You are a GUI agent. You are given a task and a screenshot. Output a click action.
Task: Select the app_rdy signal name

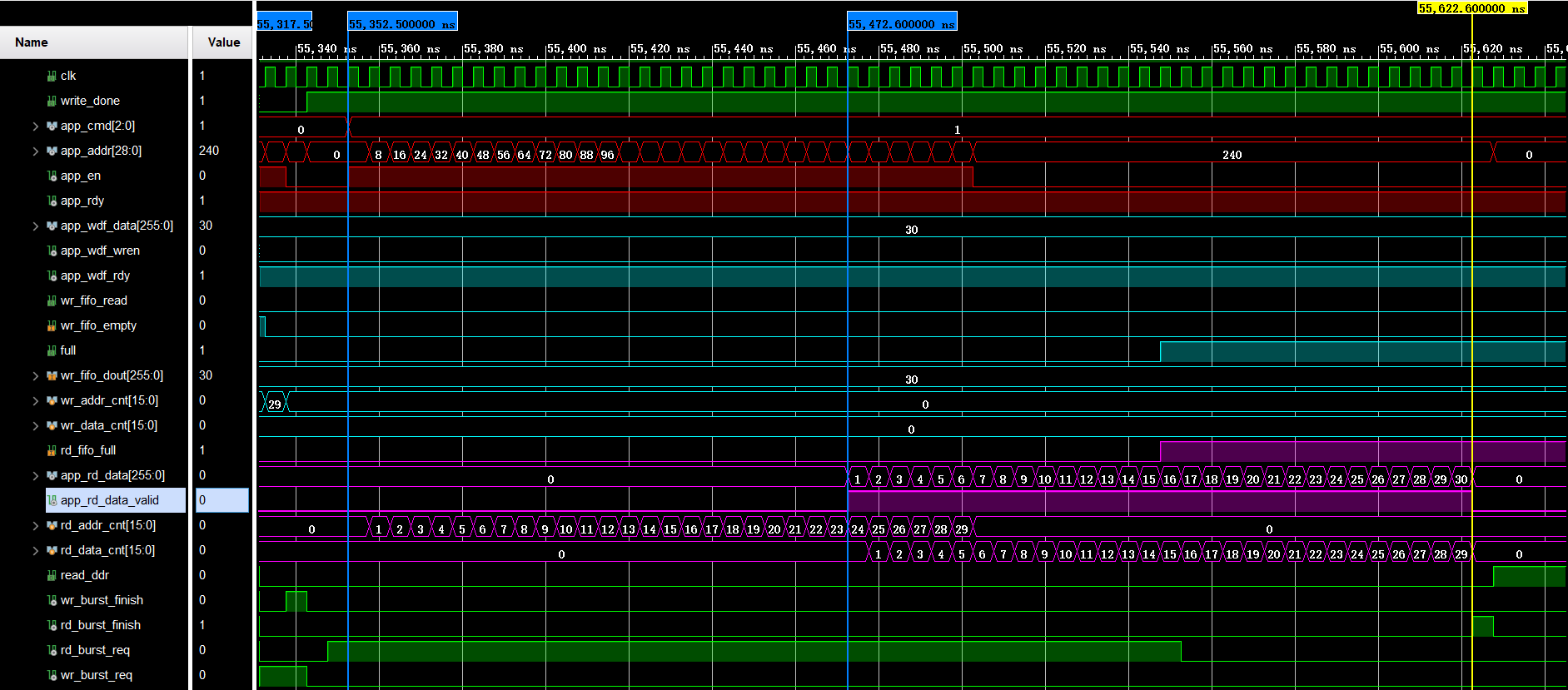click(82, 201)
